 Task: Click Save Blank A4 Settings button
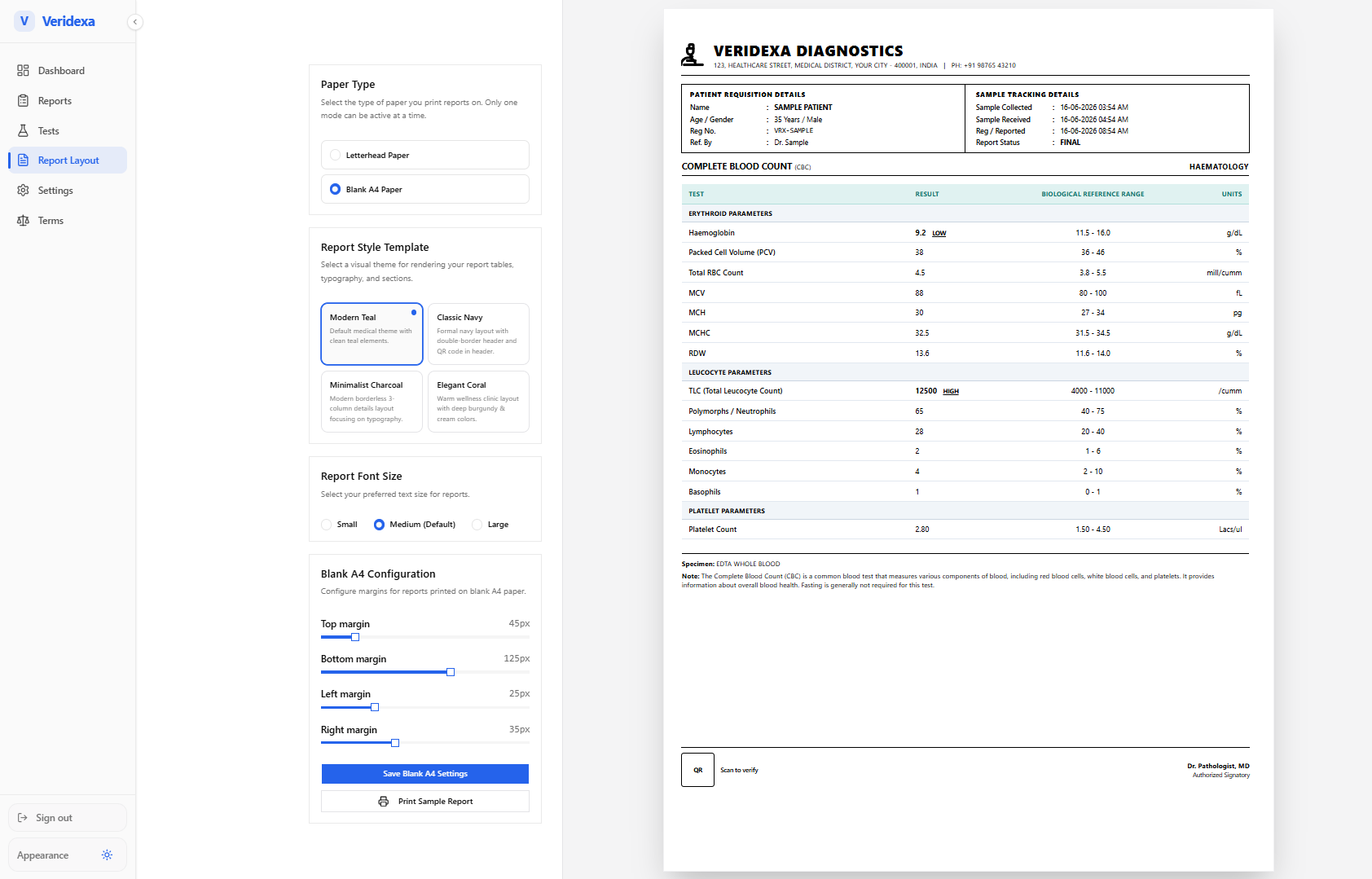coord(425,774)
